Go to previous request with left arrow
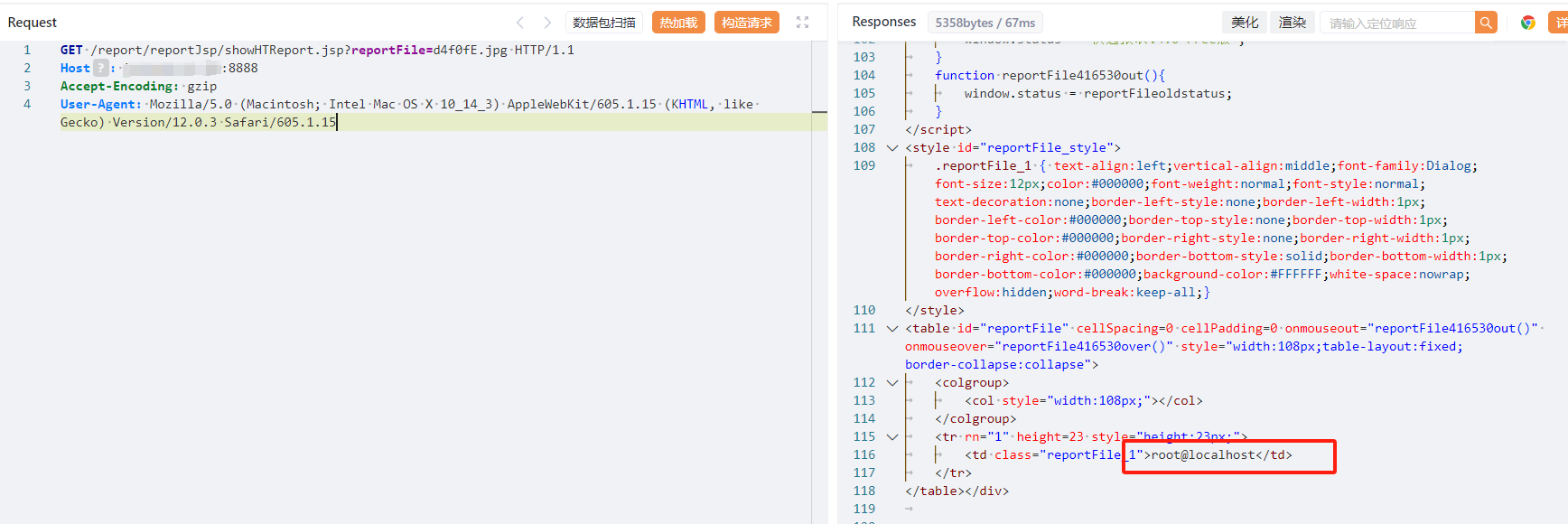This screenshot has height=524, width=1568. pos(520,23)
